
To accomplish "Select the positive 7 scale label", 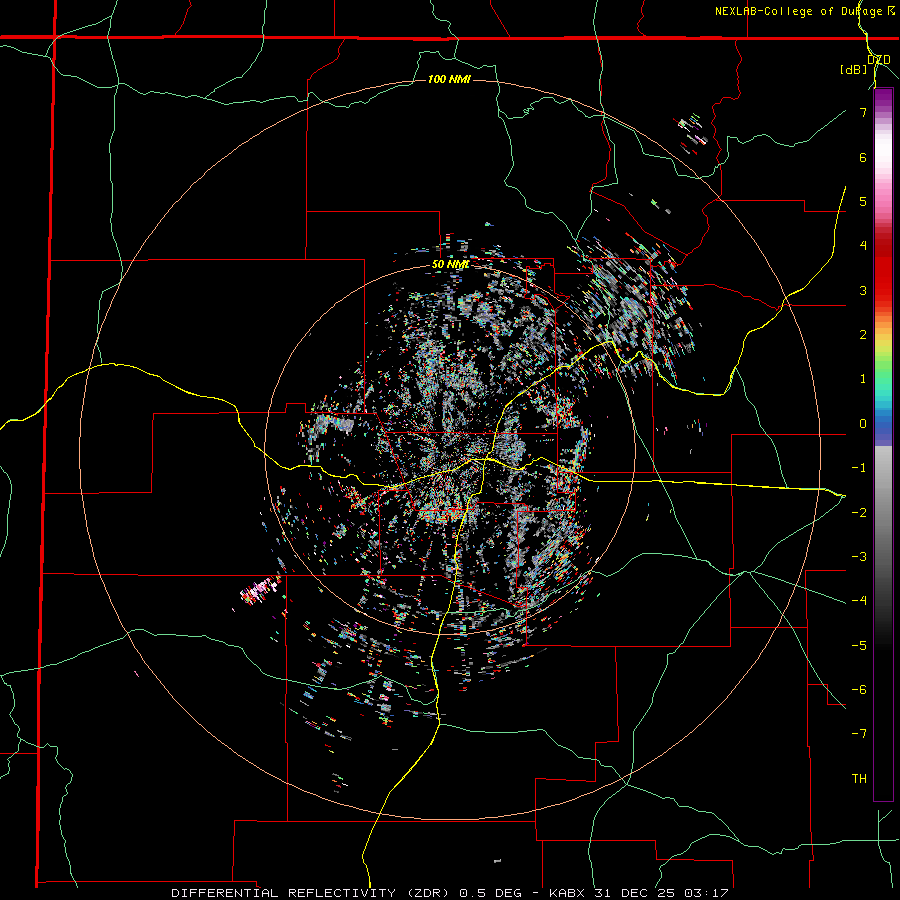I will (x=863, y=112).
